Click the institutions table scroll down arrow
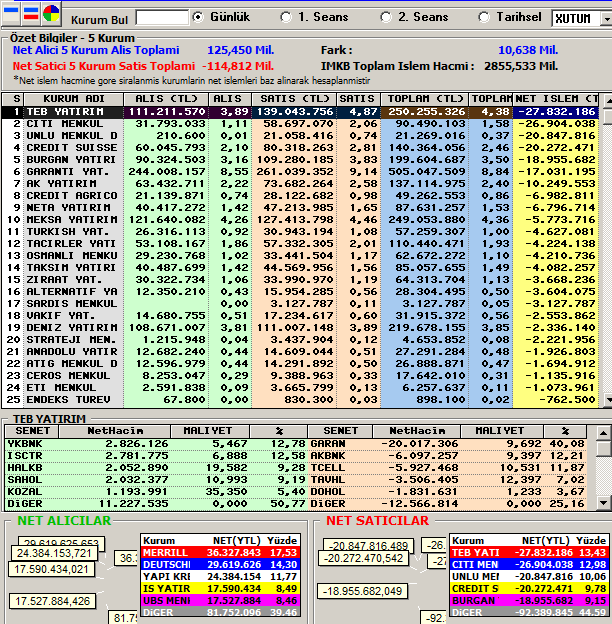Image resolution: width=612 pixels, height=624 pixels. pos(607,400)
